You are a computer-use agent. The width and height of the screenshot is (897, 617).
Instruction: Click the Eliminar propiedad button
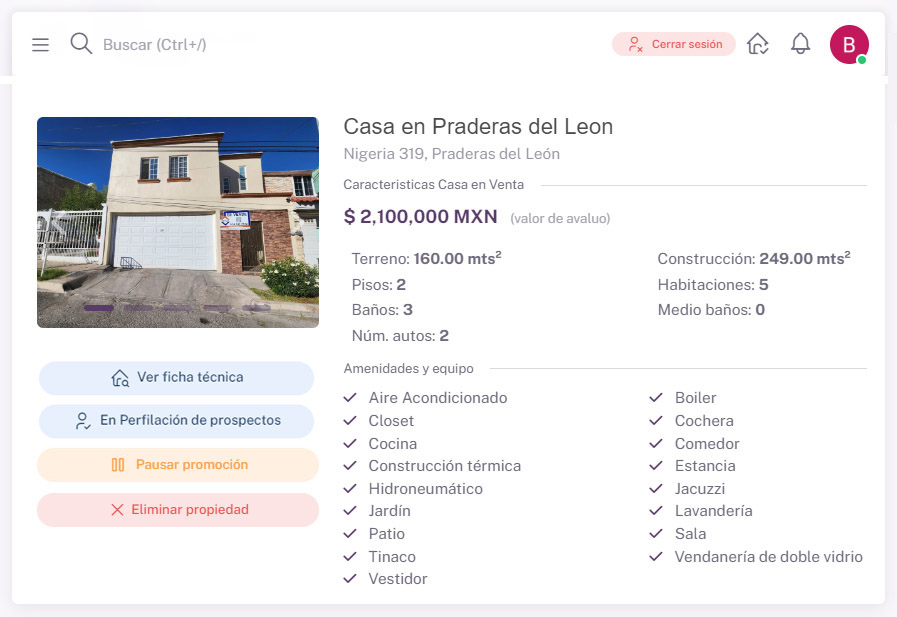pos(177,510)
